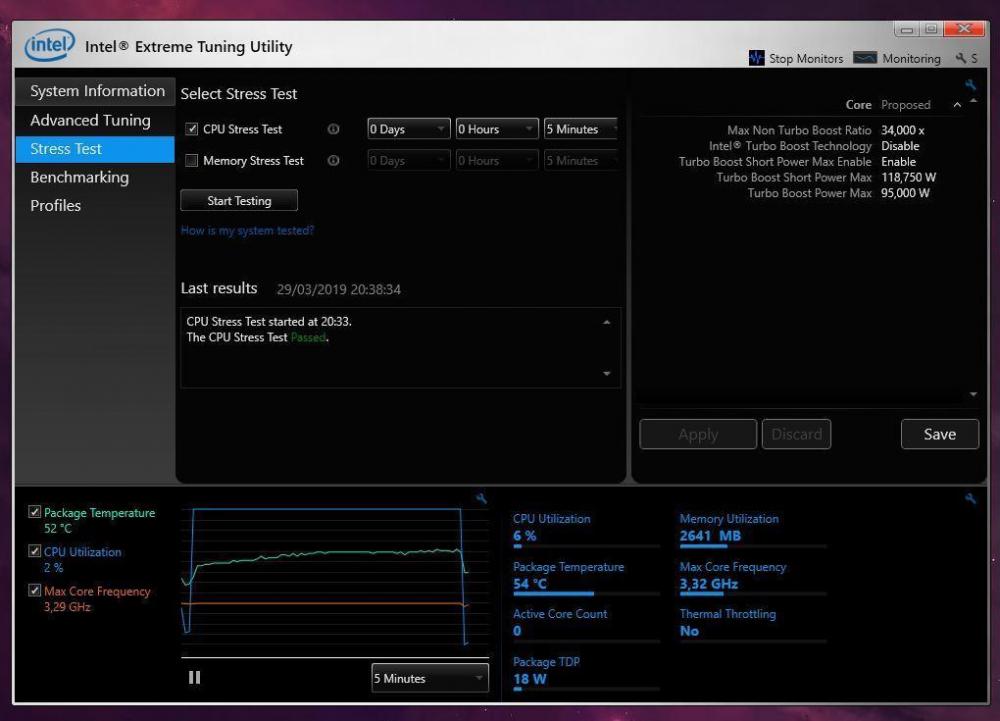Open graph settings wrench above the chart
The width and height of the screenshot is (1000, 721).
pos(481,498)
